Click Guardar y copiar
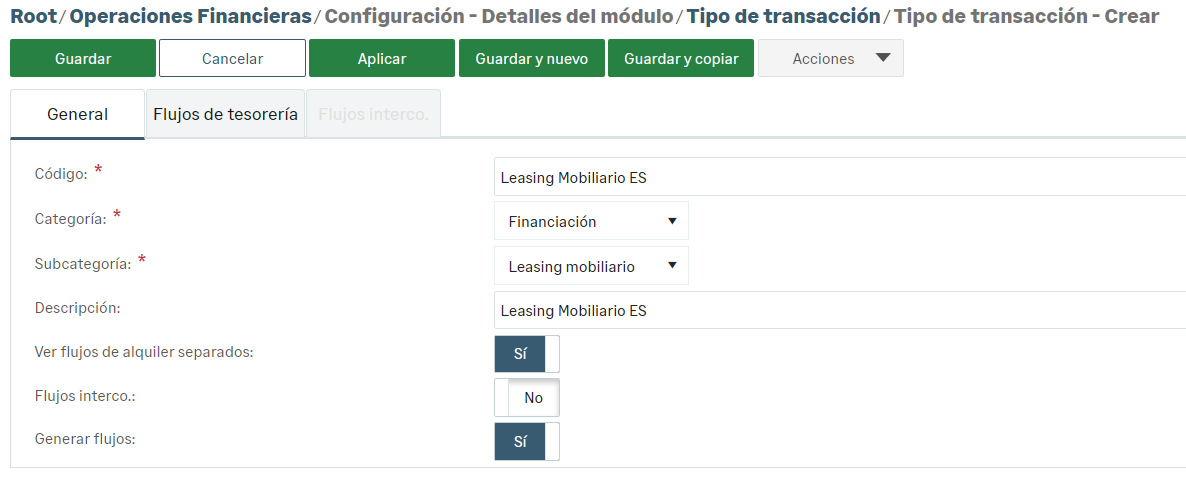Image resolution: width=1186 pixels, height=484 pixels. 681,59
